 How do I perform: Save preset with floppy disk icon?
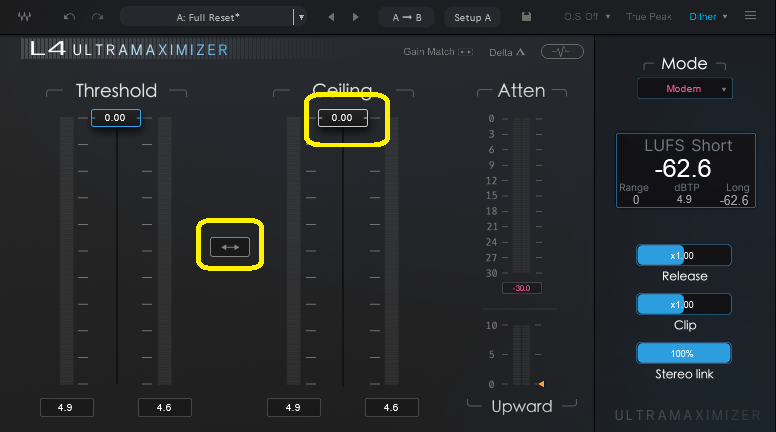coord(527,17)
